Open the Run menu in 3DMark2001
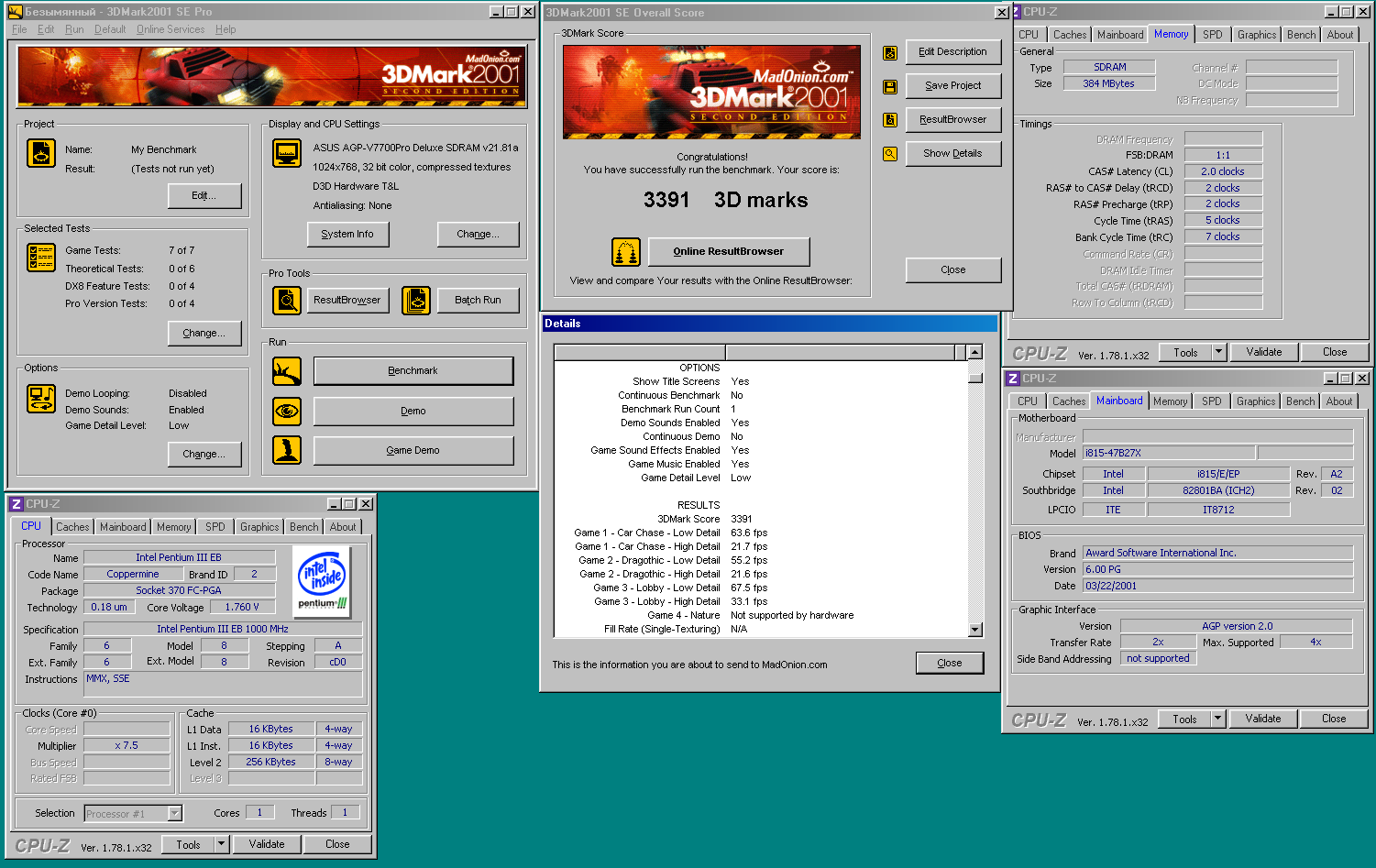Screen dimensions: 1376x868 pyautogui.click(x=74, y=29)
